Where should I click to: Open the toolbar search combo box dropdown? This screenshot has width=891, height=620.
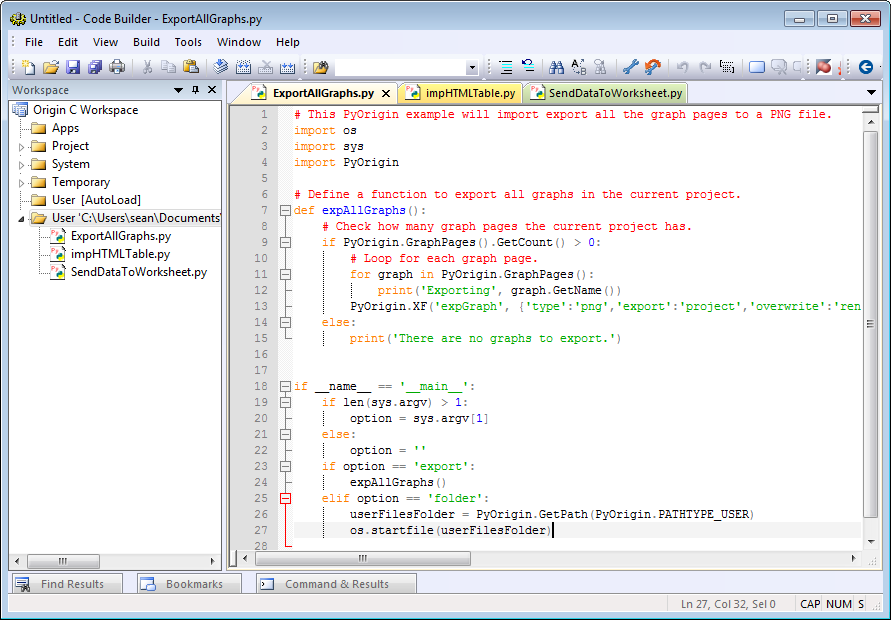pyautogui.click(x=472, y=68)
